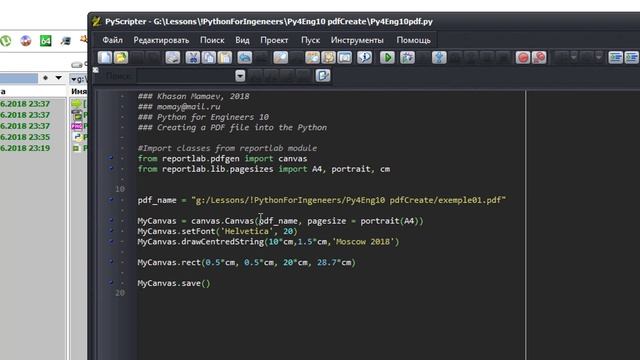Screen dimensions: 640x360
Task: Open a file using the folder icon
Action: [x=121, y=58]
